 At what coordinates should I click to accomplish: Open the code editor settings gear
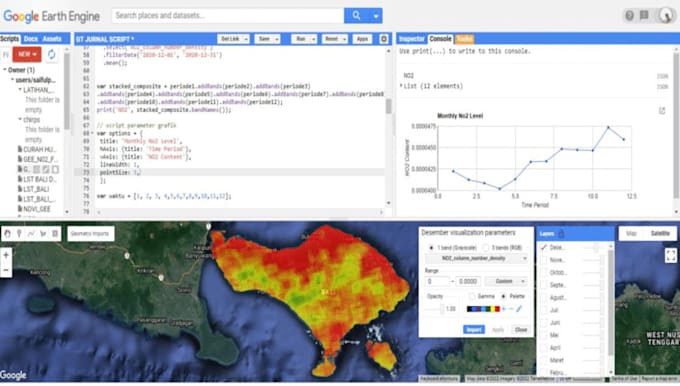[x=384, y=39]
